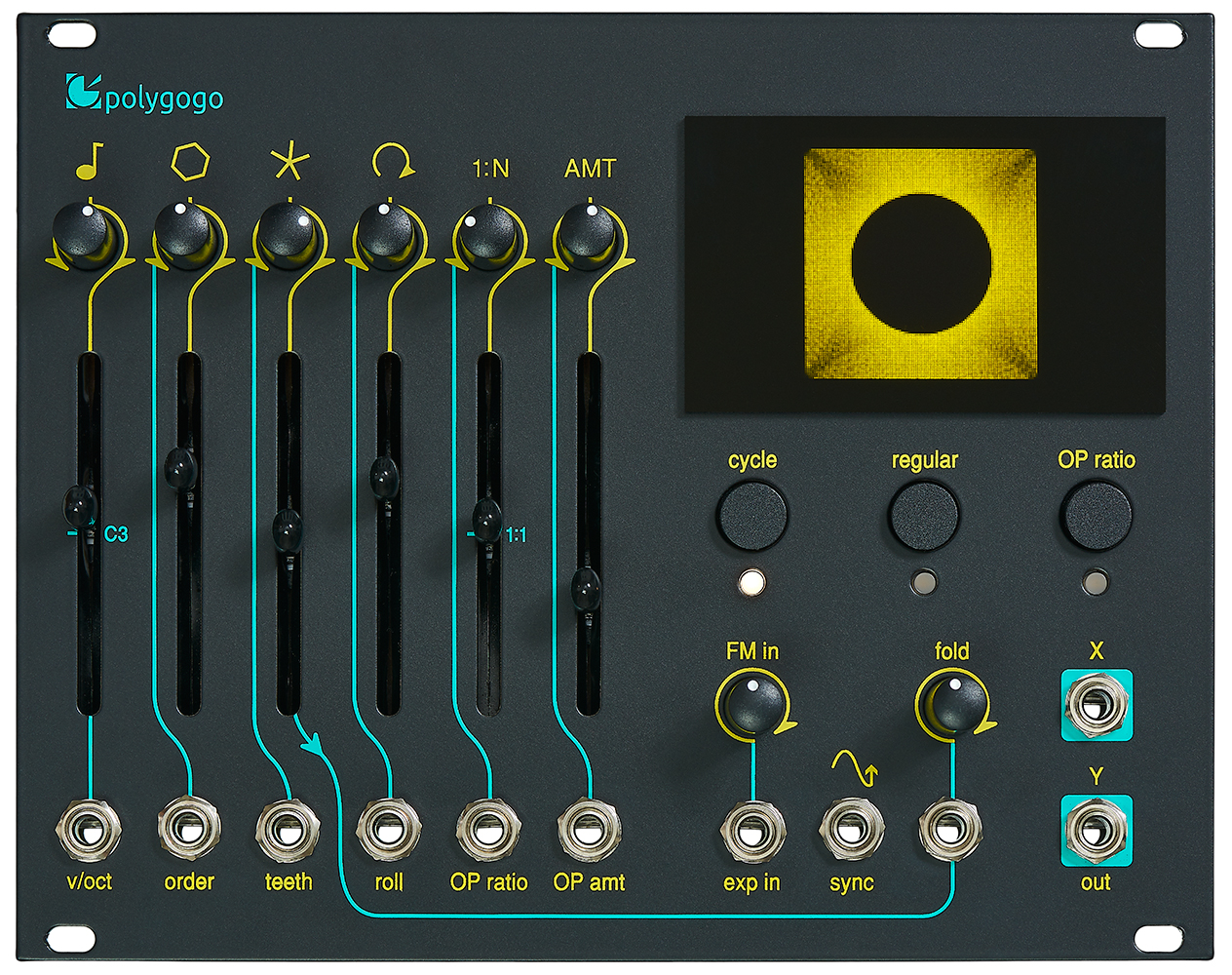The height and width of the screenshot is (975, 1232).
Task: Click the hexagon order icon
Action: point(190,162)
